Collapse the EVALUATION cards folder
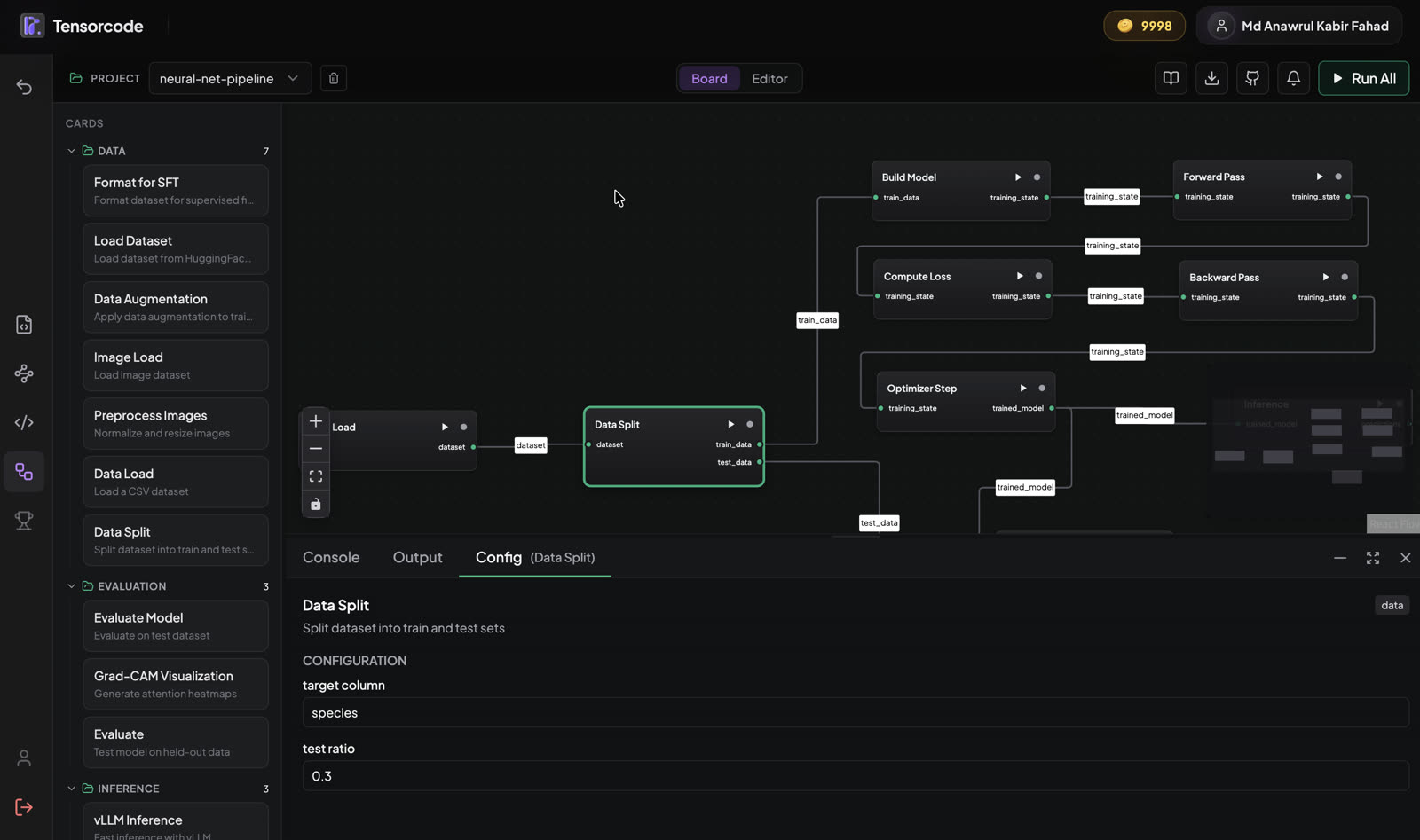This screenshot has width=1420, height=840. click(72, 586)
